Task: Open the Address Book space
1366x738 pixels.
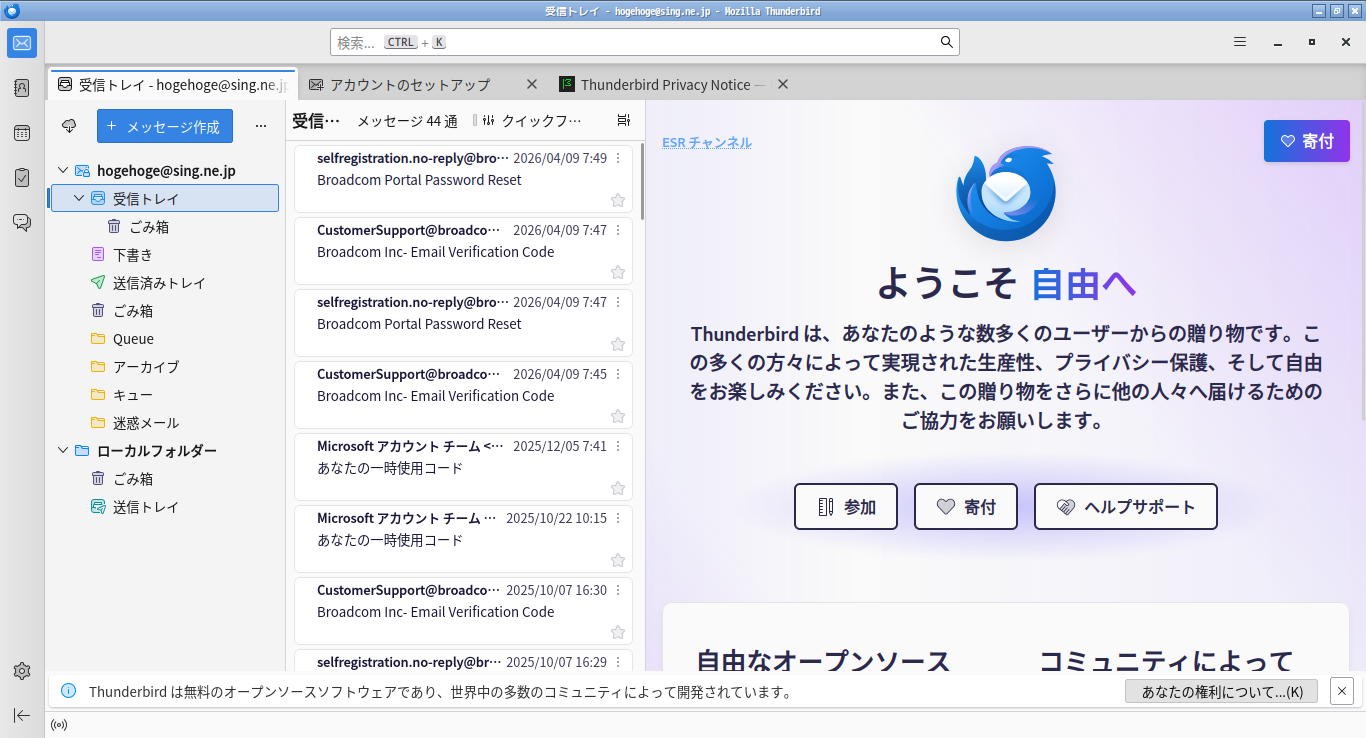Action: pyautogui.click(x=22, y=88)
